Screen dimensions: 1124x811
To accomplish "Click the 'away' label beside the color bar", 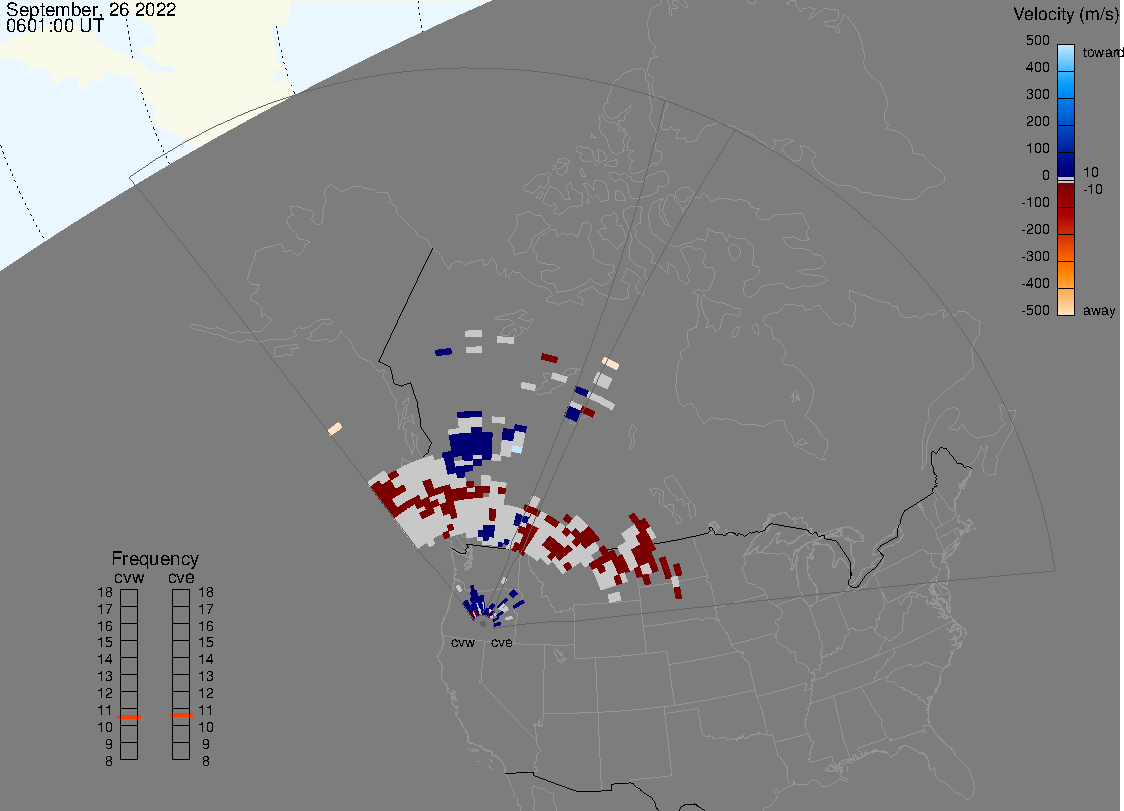I will click(1099, 310).
